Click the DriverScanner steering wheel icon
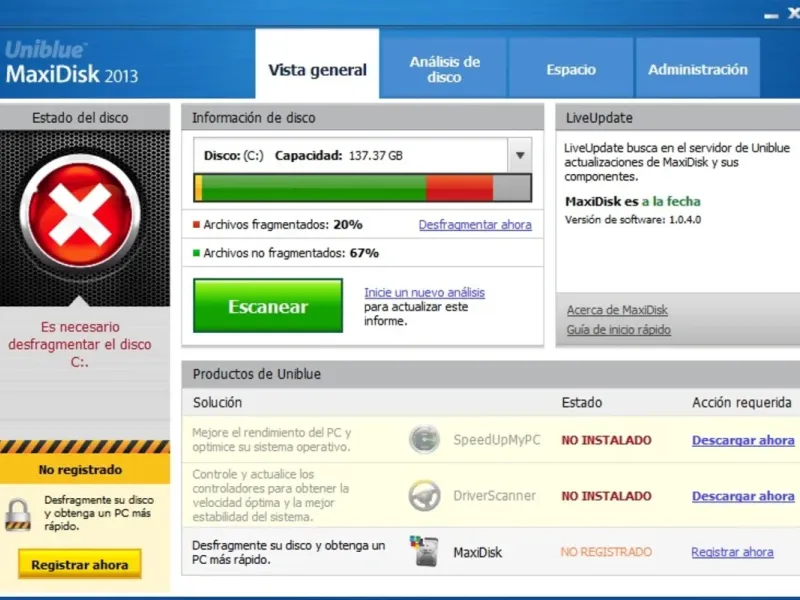 tap(424, 495)
